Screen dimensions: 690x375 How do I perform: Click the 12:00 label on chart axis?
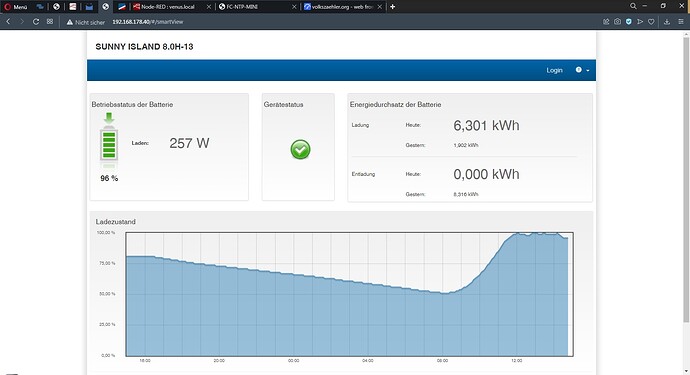click(517, 360)
